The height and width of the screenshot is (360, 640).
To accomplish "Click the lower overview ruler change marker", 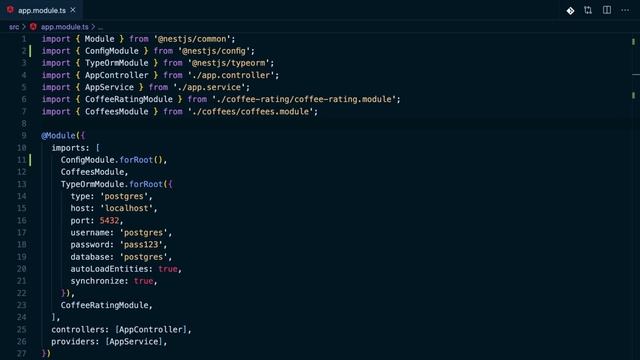I will [x=633, y=95].
